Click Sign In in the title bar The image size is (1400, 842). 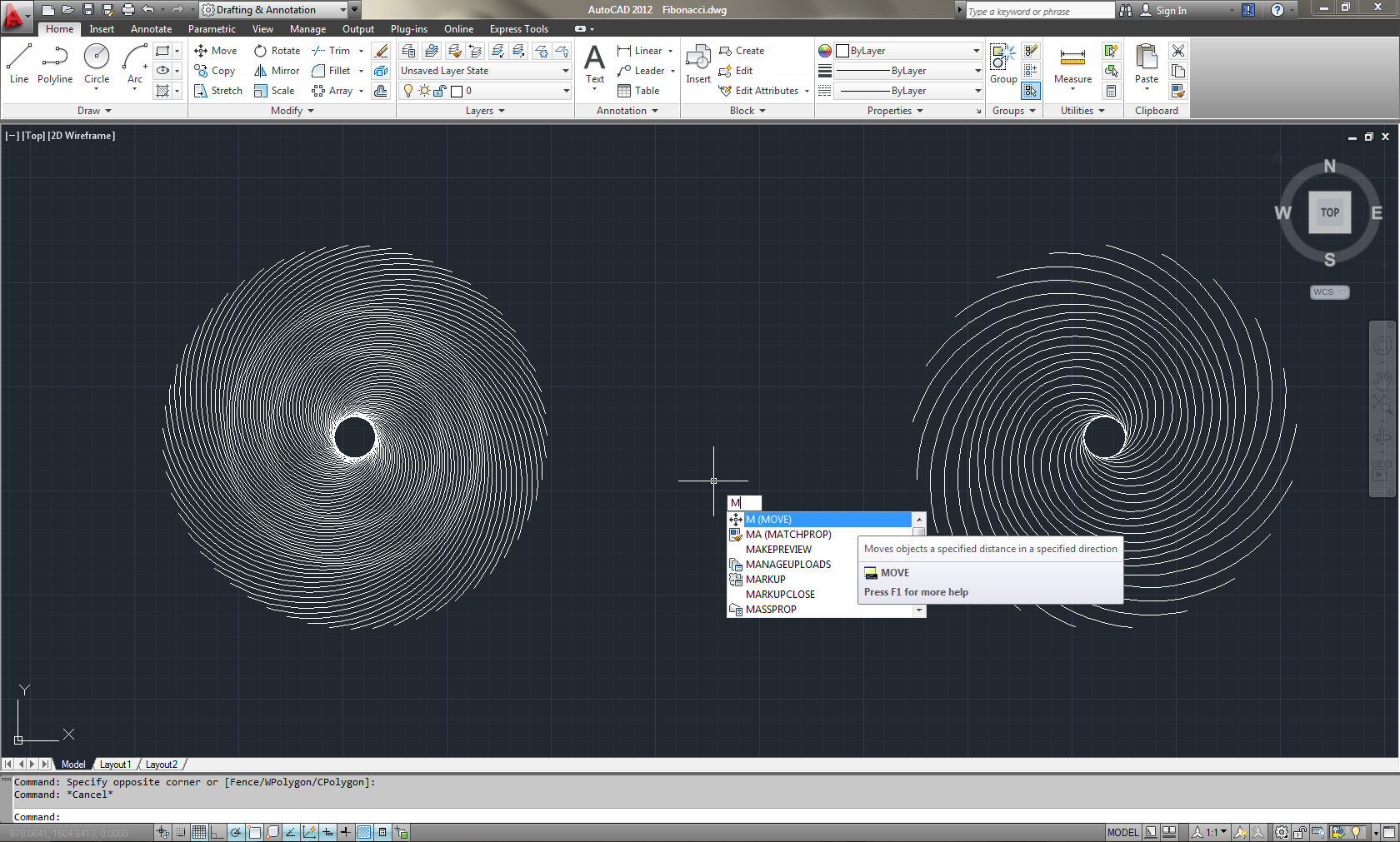[x=1163, y=11]
